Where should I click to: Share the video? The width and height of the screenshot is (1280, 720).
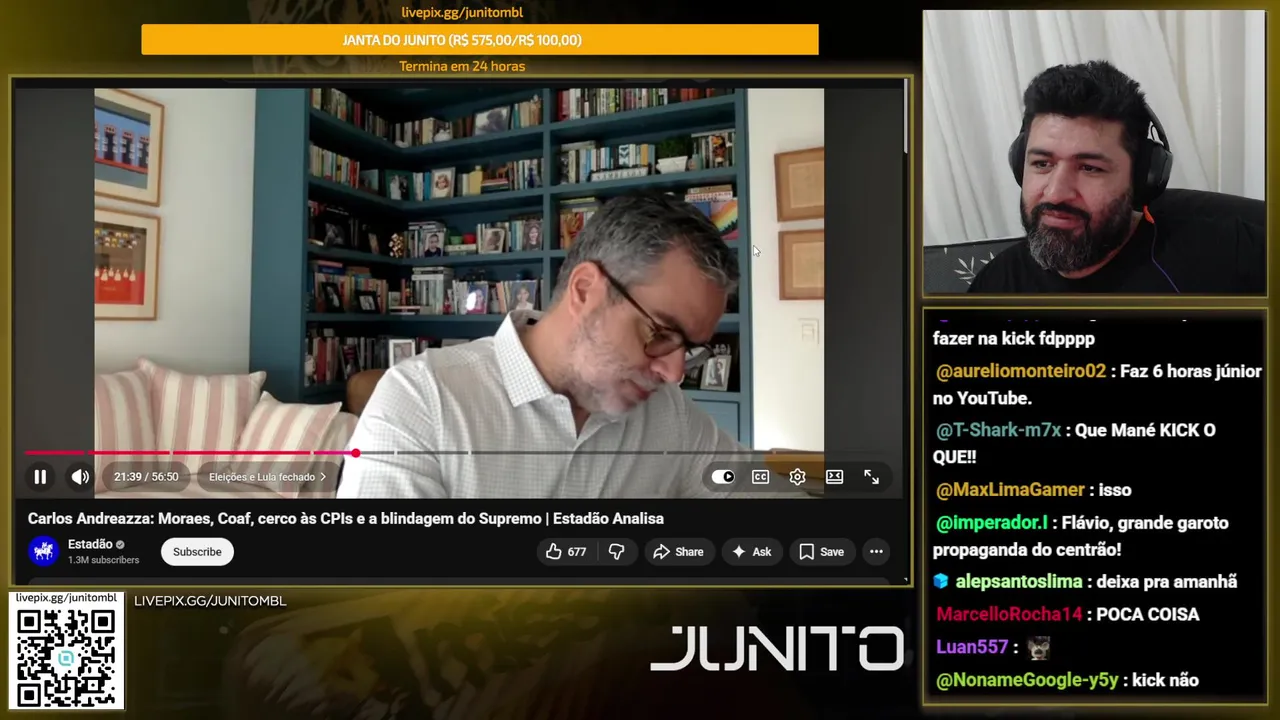[678, 552]
